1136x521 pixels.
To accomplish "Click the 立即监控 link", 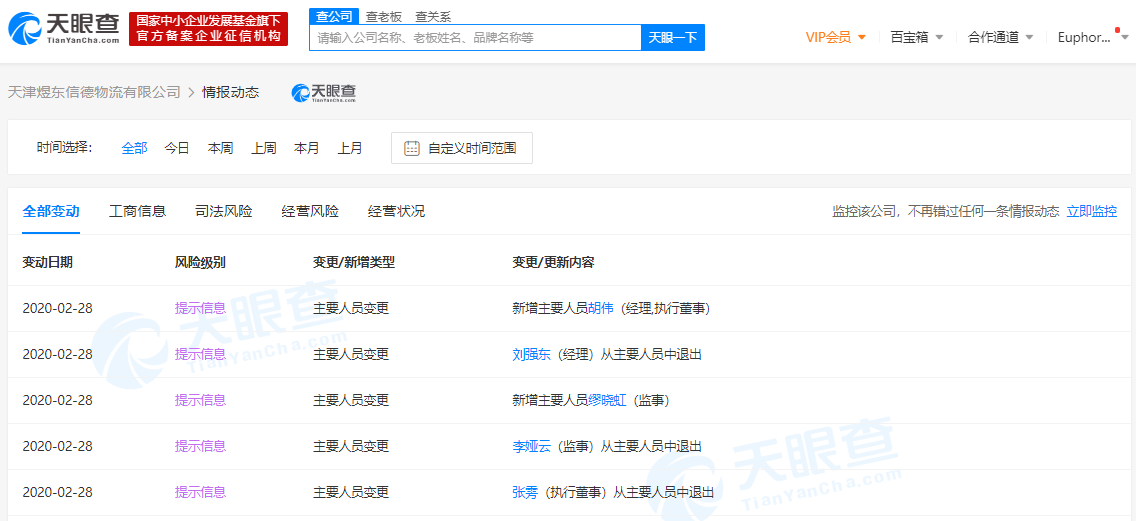I will (x=1092, y=212).
